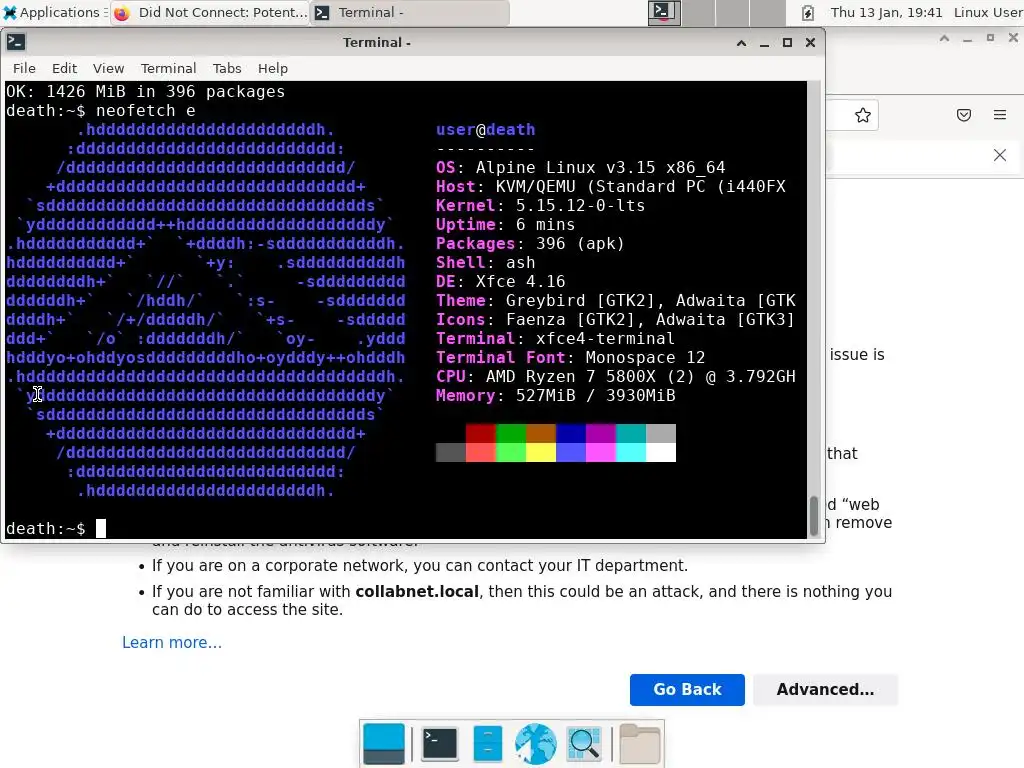1024x768 pixels.
Task: Click the 'neofetch e' command text
Action: click(146, 111)
